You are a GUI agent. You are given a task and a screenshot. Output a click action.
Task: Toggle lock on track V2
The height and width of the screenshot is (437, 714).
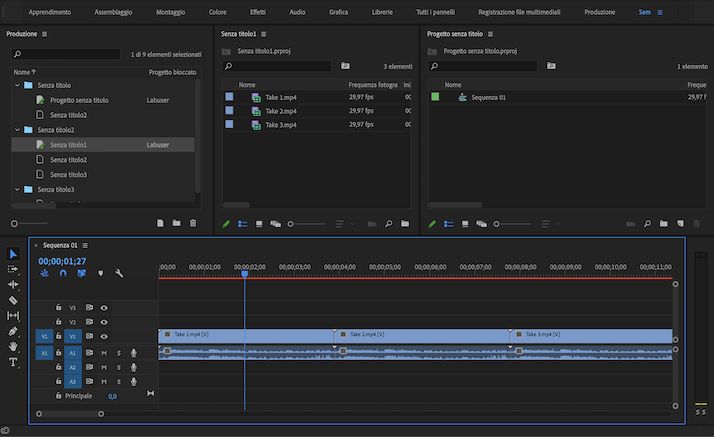point(59,322)
